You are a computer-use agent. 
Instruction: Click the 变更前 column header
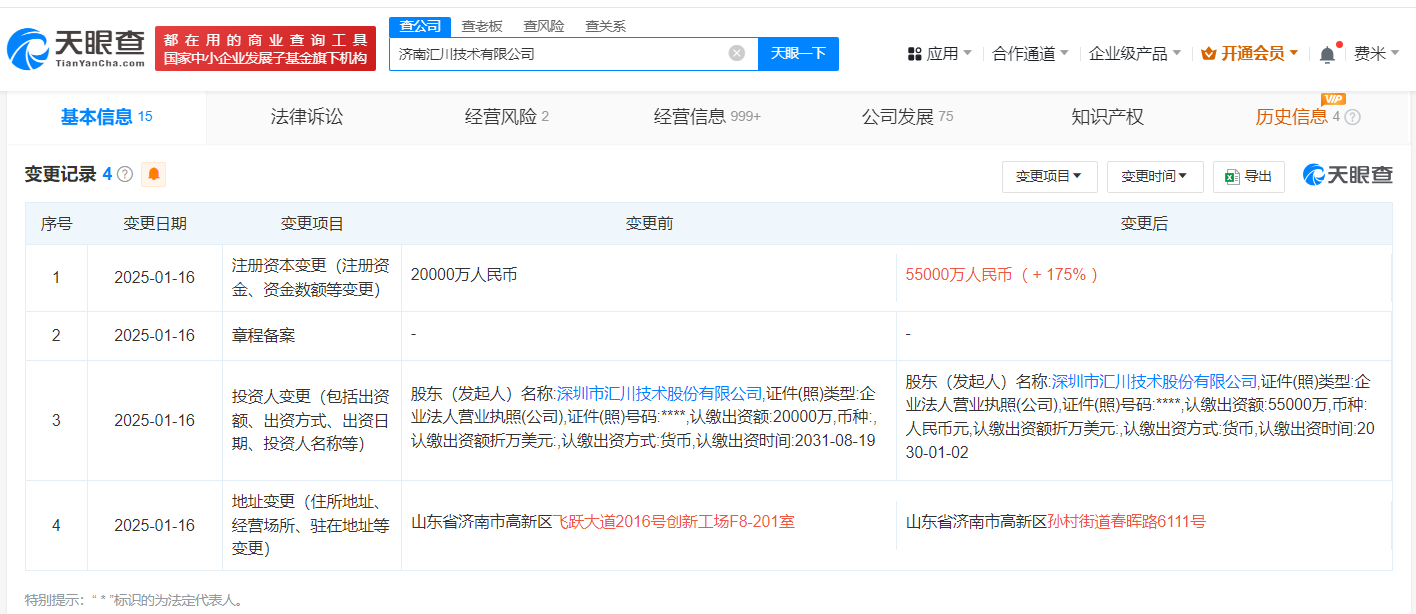(x=649, y=224)
